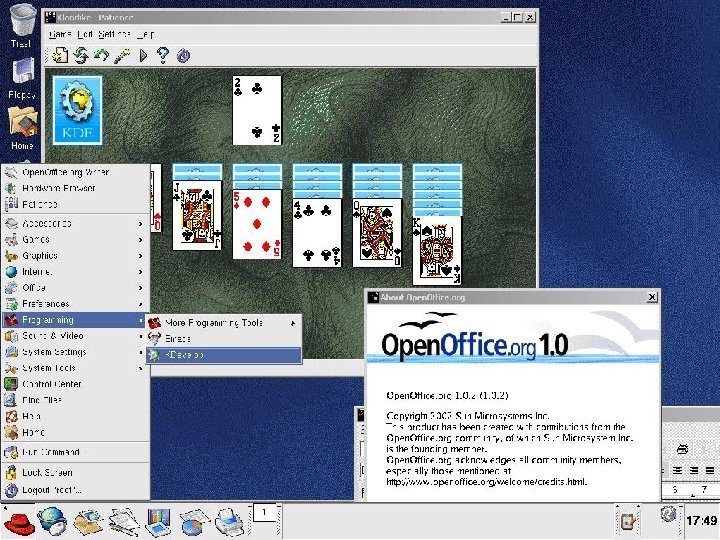
Task: Choose Find Files in the start menu
Action: tap(76, 400)
